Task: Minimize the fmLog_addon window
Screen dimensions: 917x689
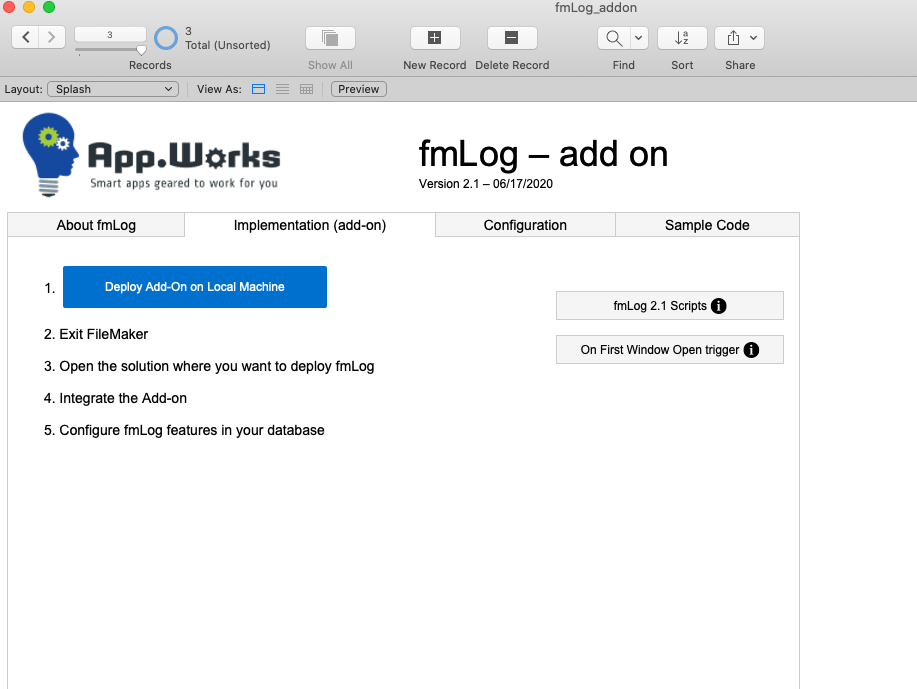Action: (29, 7)
